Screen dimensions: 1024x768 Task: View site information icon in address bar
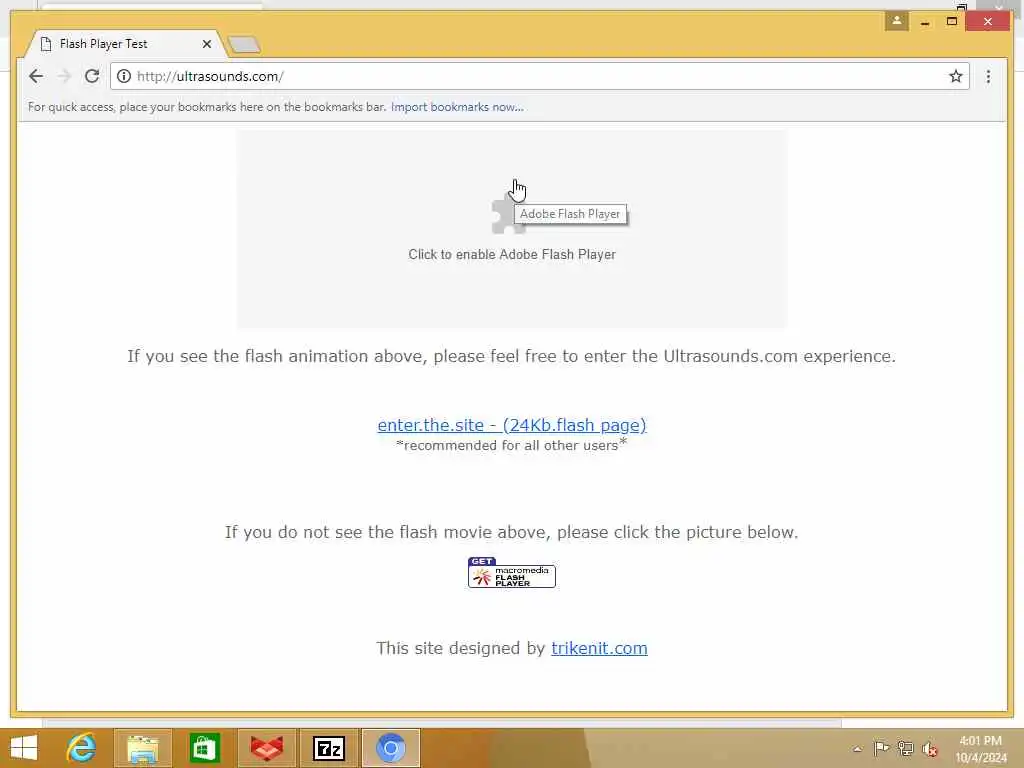pos(123,76)
